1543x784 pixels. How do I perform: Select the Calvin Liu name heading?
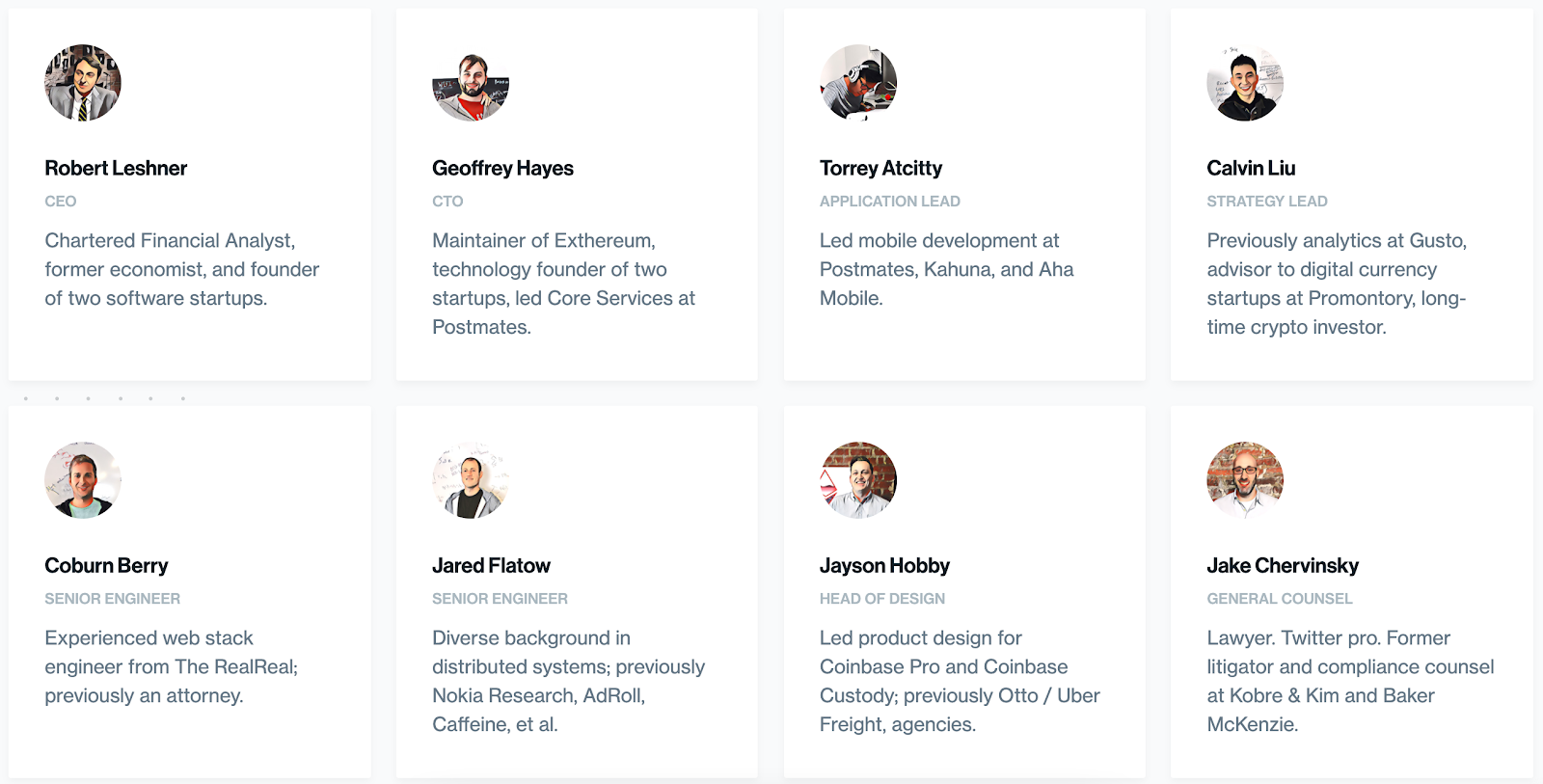point(1251,168)
